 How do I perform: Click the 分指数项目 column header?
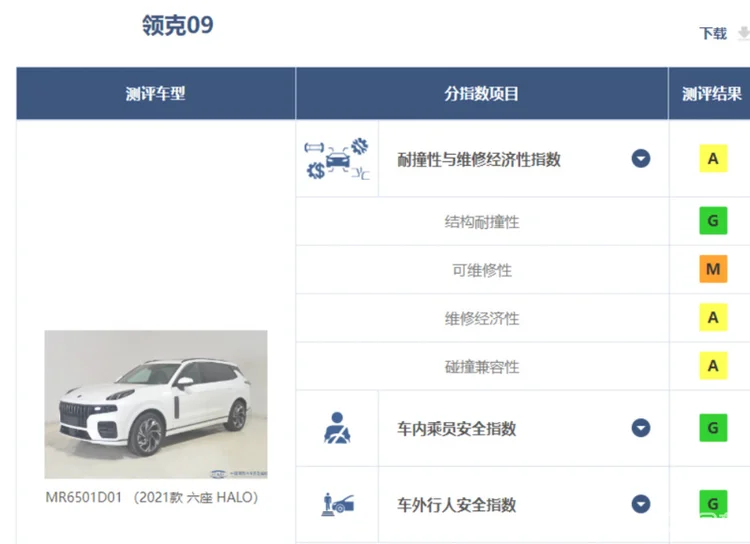482,93
